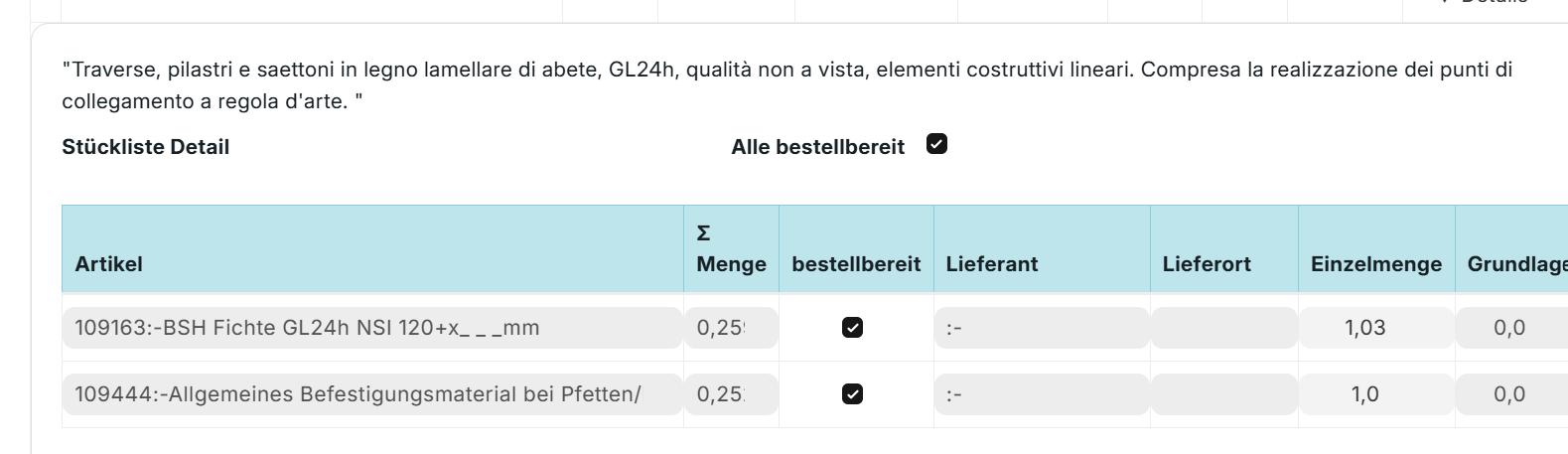Click the Lieferort field for Befestigungsmaterial row

point(1223,394)
